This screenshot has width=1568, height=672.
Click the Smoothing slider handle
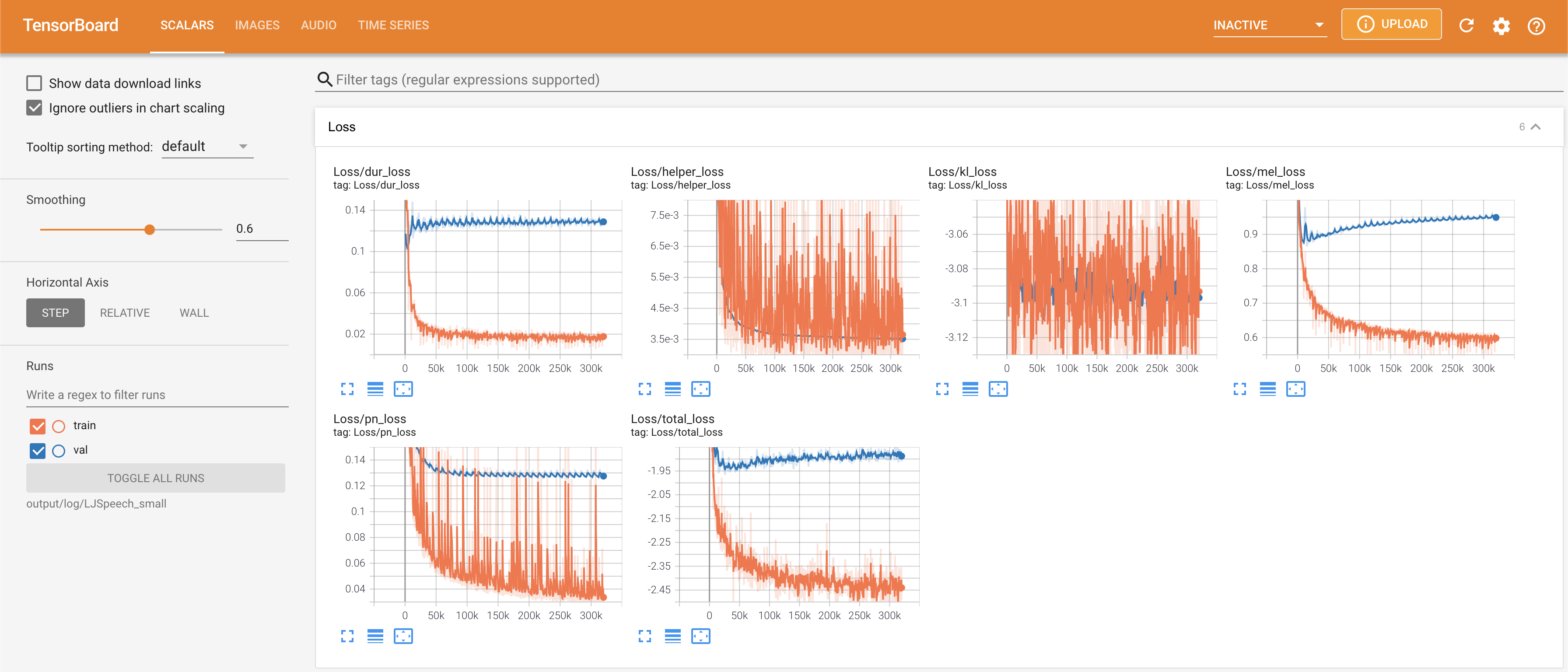tap(150, 230)
